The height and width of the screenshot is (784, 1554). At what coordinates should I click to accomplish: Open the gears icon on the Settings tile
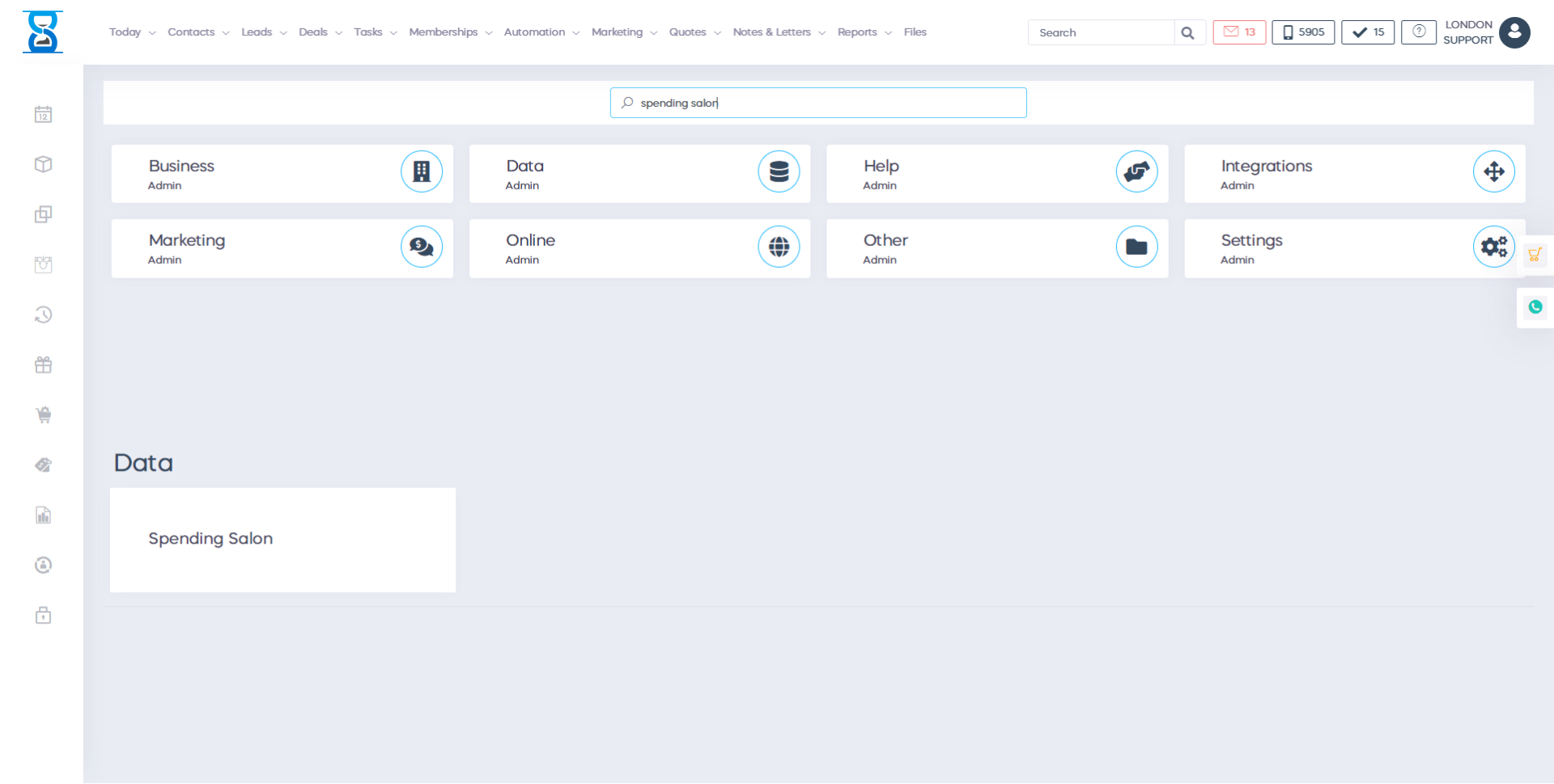(x=1494, y=247)
